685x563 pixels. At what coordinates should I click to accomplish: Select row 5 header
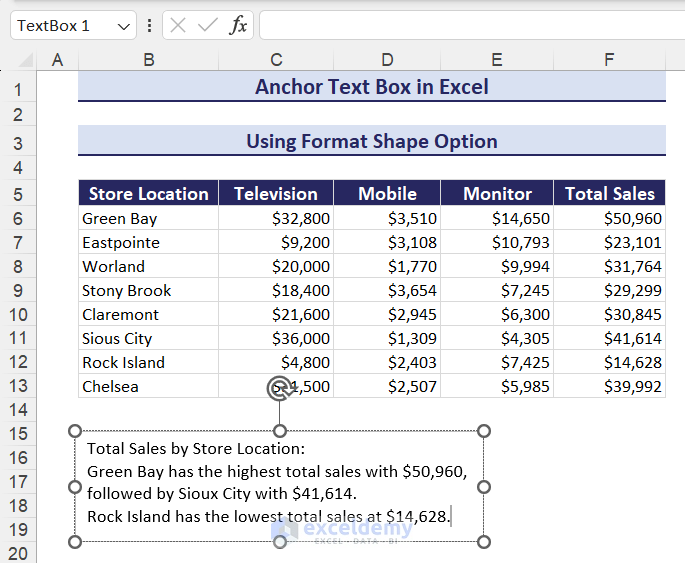click(x=18, y=194)
